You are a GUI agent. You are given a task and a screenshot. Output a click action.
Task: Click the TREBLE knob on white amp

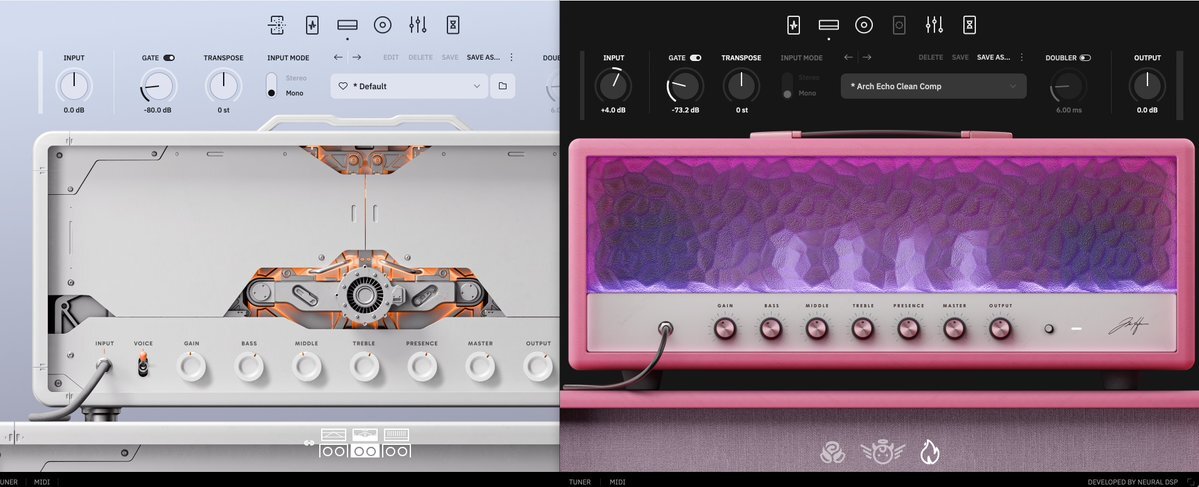(364, 367)
